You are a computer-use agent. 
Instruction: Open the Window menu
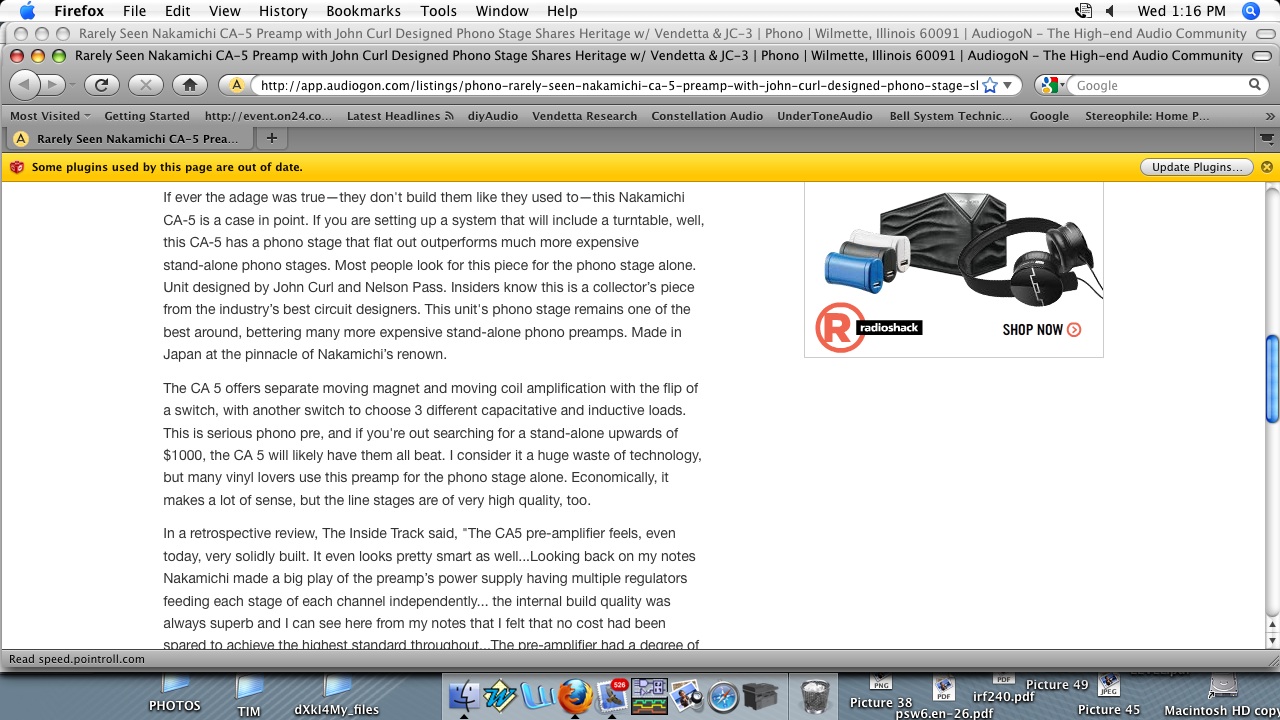[x=502, y=11]
